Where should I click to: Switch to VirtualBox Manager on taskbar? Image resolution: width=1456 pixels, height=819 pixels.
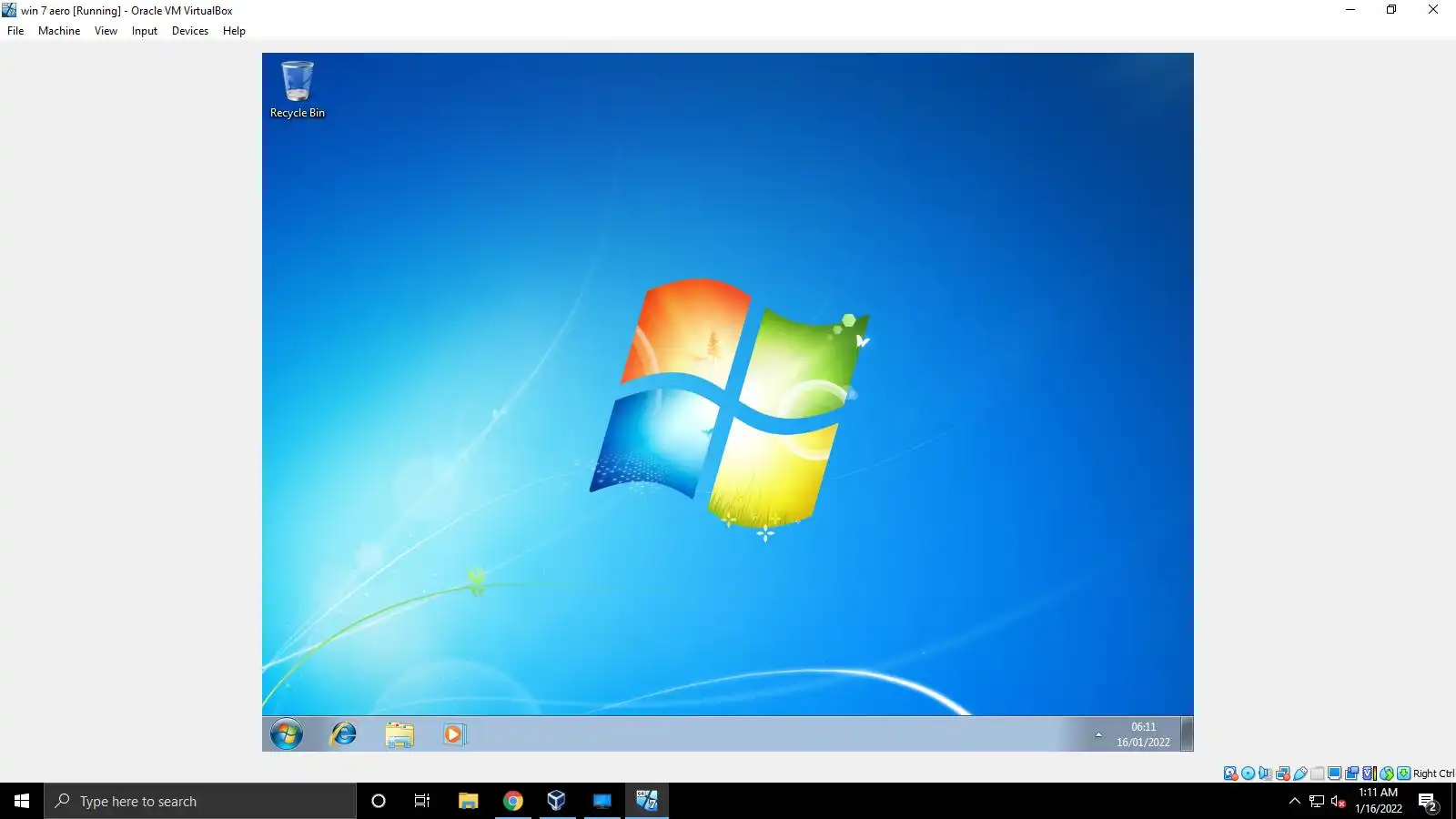[x=557, y=801]
